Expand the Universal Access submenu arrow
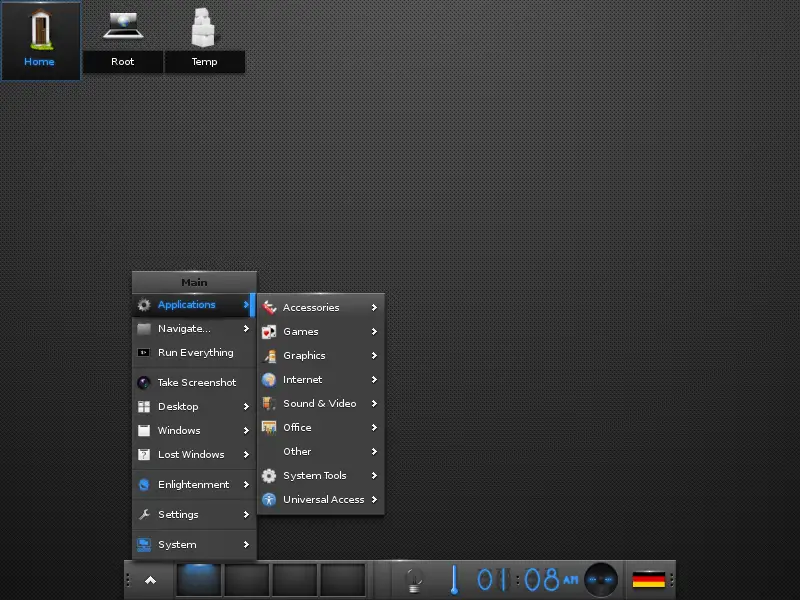The width and height of the screenshot is (800, 600). pos(374,499)
